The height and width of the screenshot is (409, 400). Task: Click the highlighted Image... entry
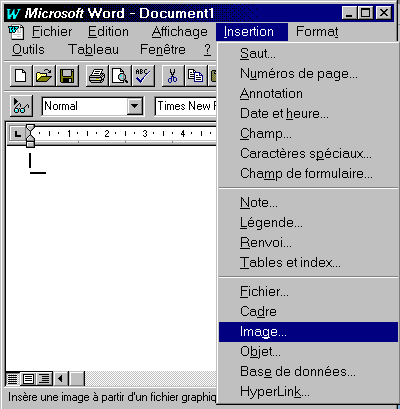(x=308, y=332)
